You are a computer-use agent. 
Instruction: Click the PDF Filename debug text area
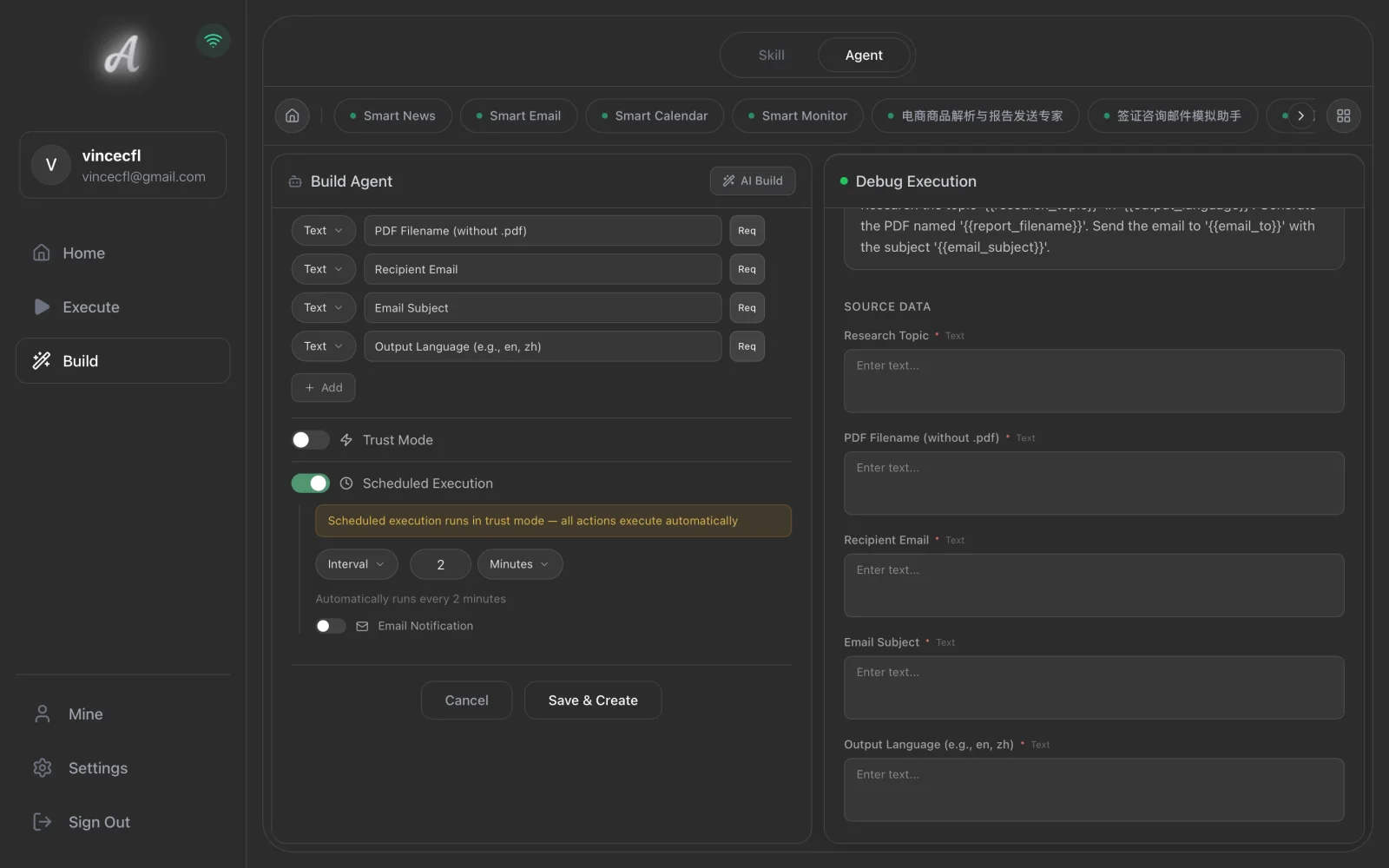tap(1094, 483)
